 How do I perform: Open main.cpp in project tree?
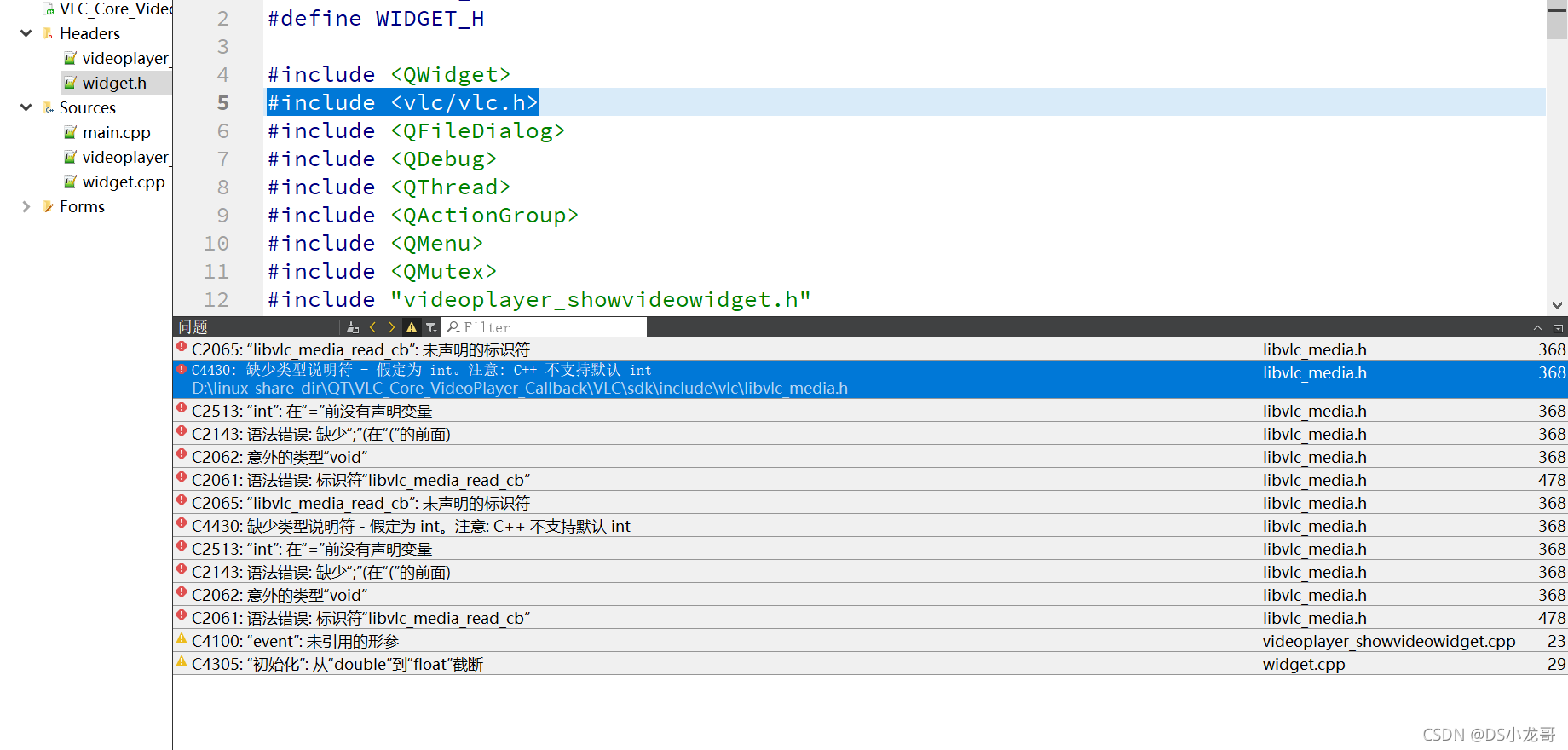tap(116, 132)
